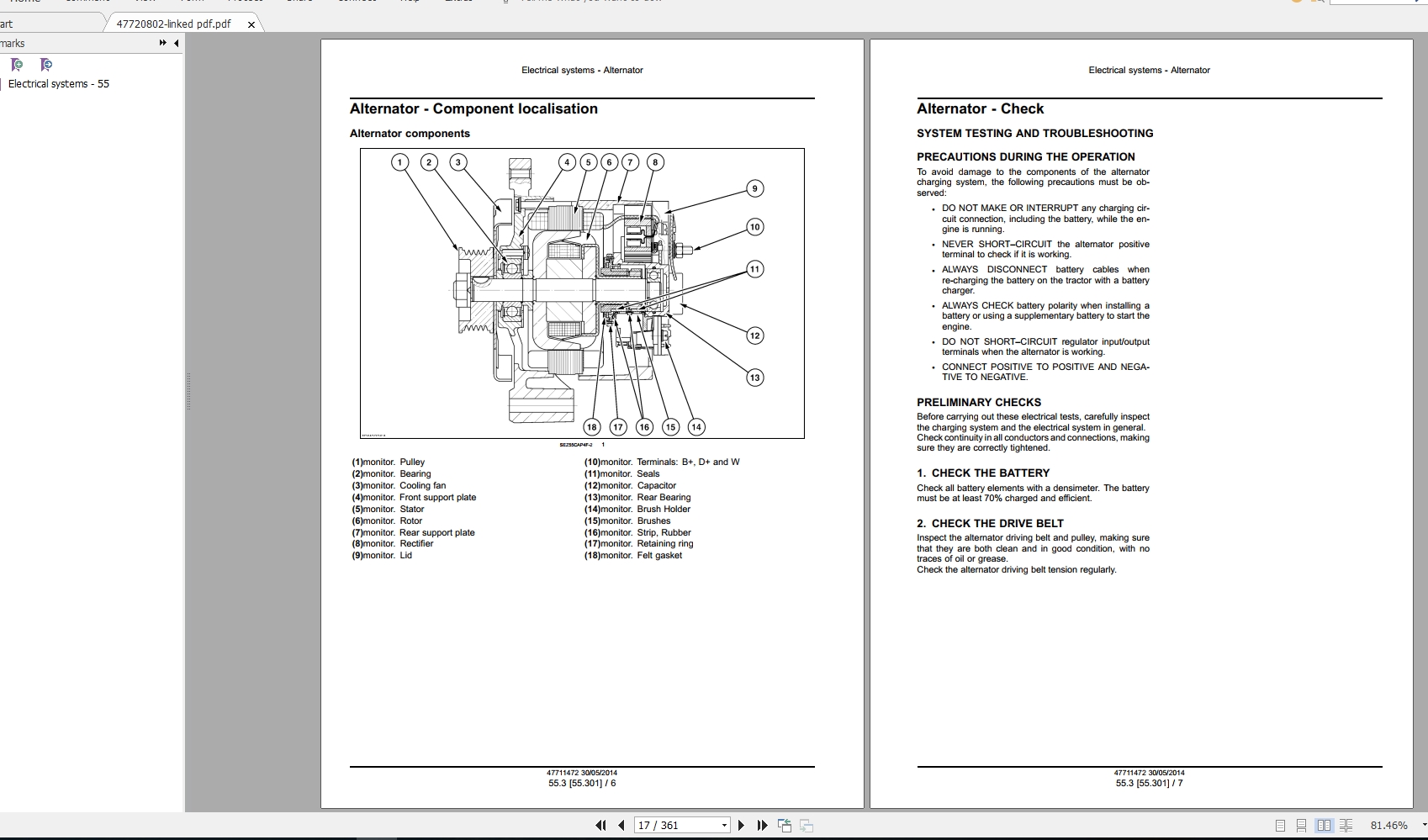Click the page footer 55.3 [55.301] / 6
The width and height of the screenshot is (1428, 840).
582,784
